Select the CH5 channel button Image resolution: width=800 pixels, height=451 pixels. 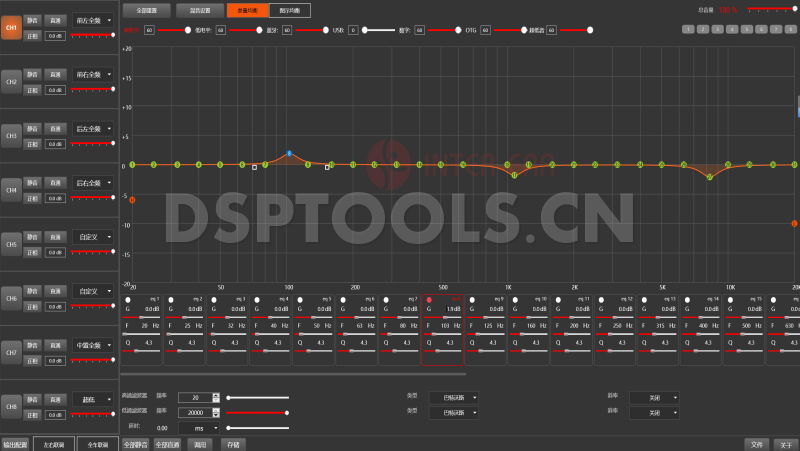[11, 244]
